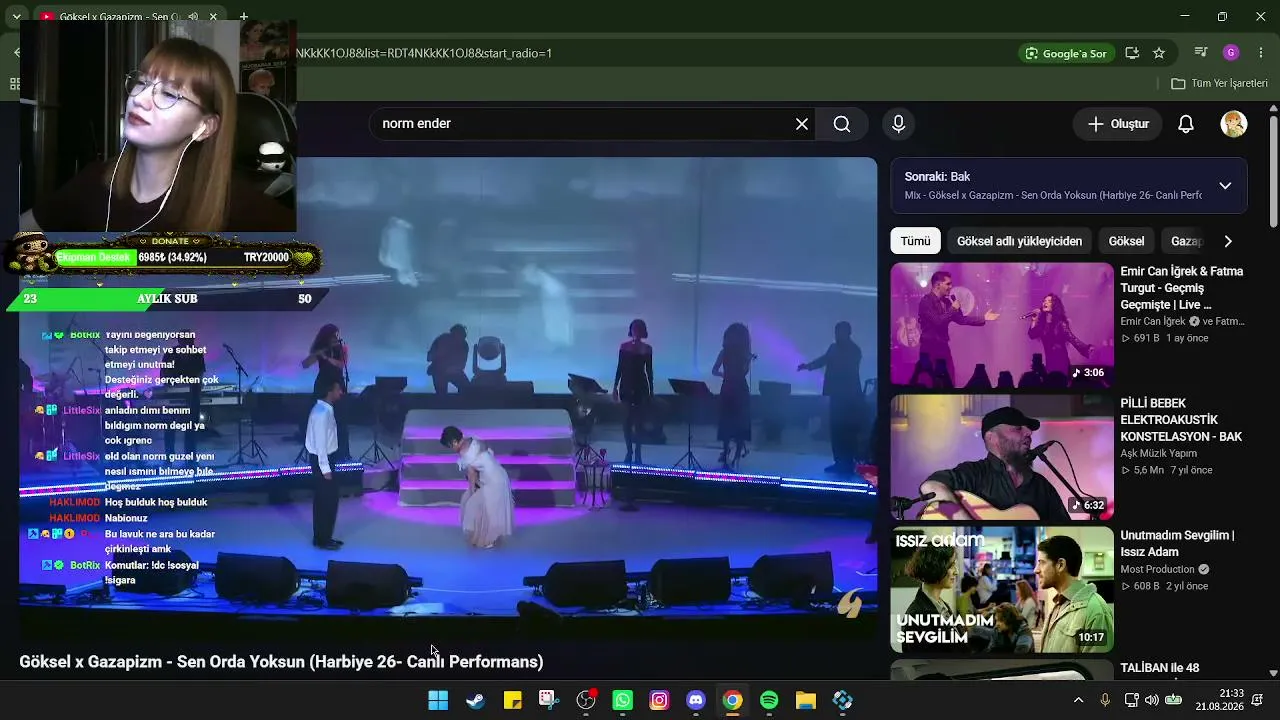This screenshot has height=720, width=1280.
Task: Visit the Aşk Müzik Yapım channel
Action: (x=1158, y=453)
